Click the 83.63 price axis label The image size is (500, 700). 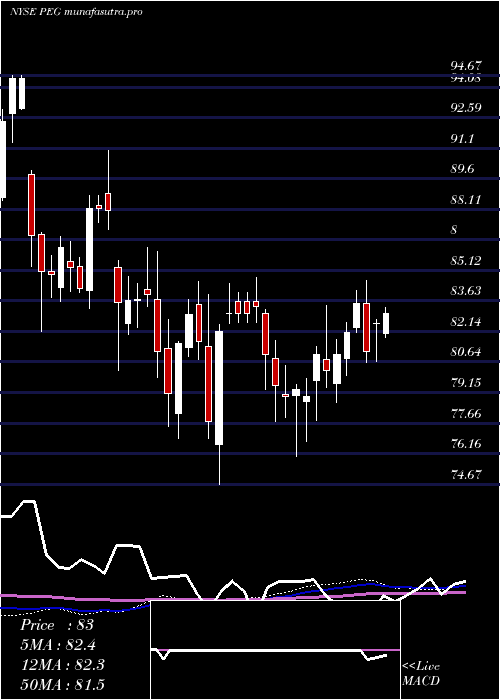pyautogui.click(x=466, y=291)
